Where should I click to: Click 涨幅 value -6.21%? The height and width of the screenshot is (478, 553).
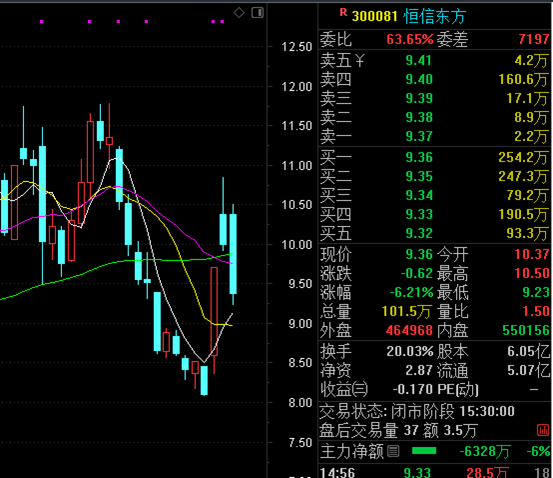click(x=411, y=292)
